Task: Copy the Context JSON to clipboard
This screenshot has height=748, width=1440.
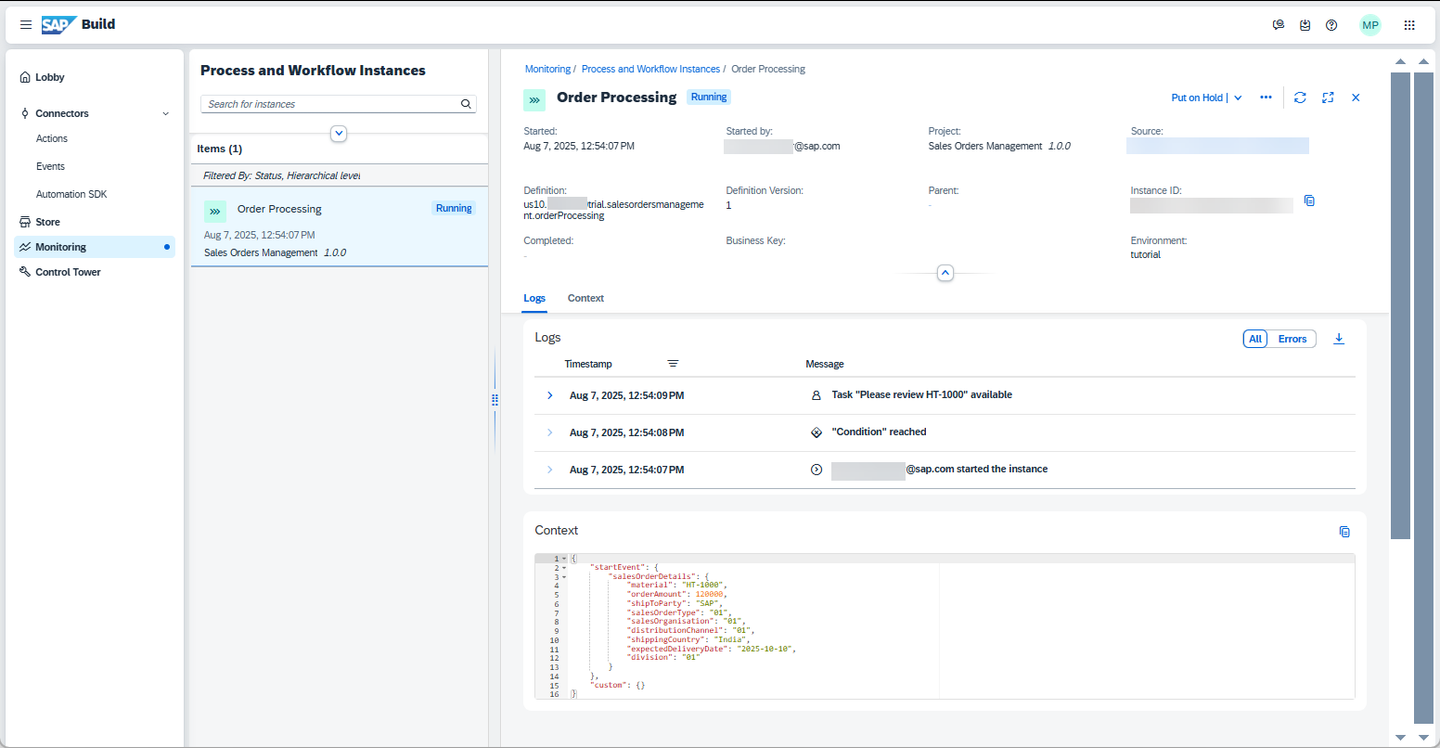Action: pos(1344,531)
